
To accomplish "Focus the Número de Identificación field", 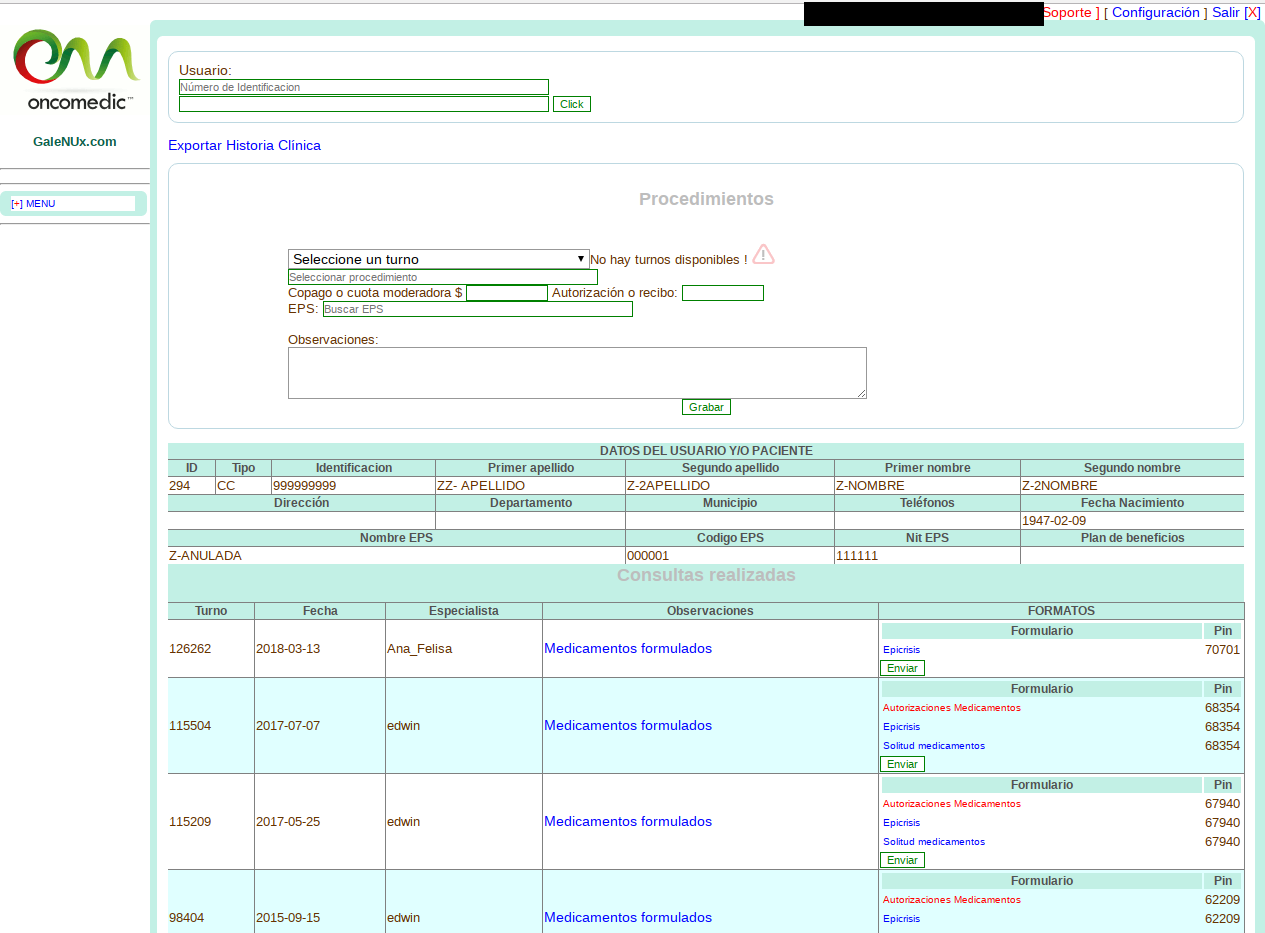I will pyautogui.click(x=363, y=87).
